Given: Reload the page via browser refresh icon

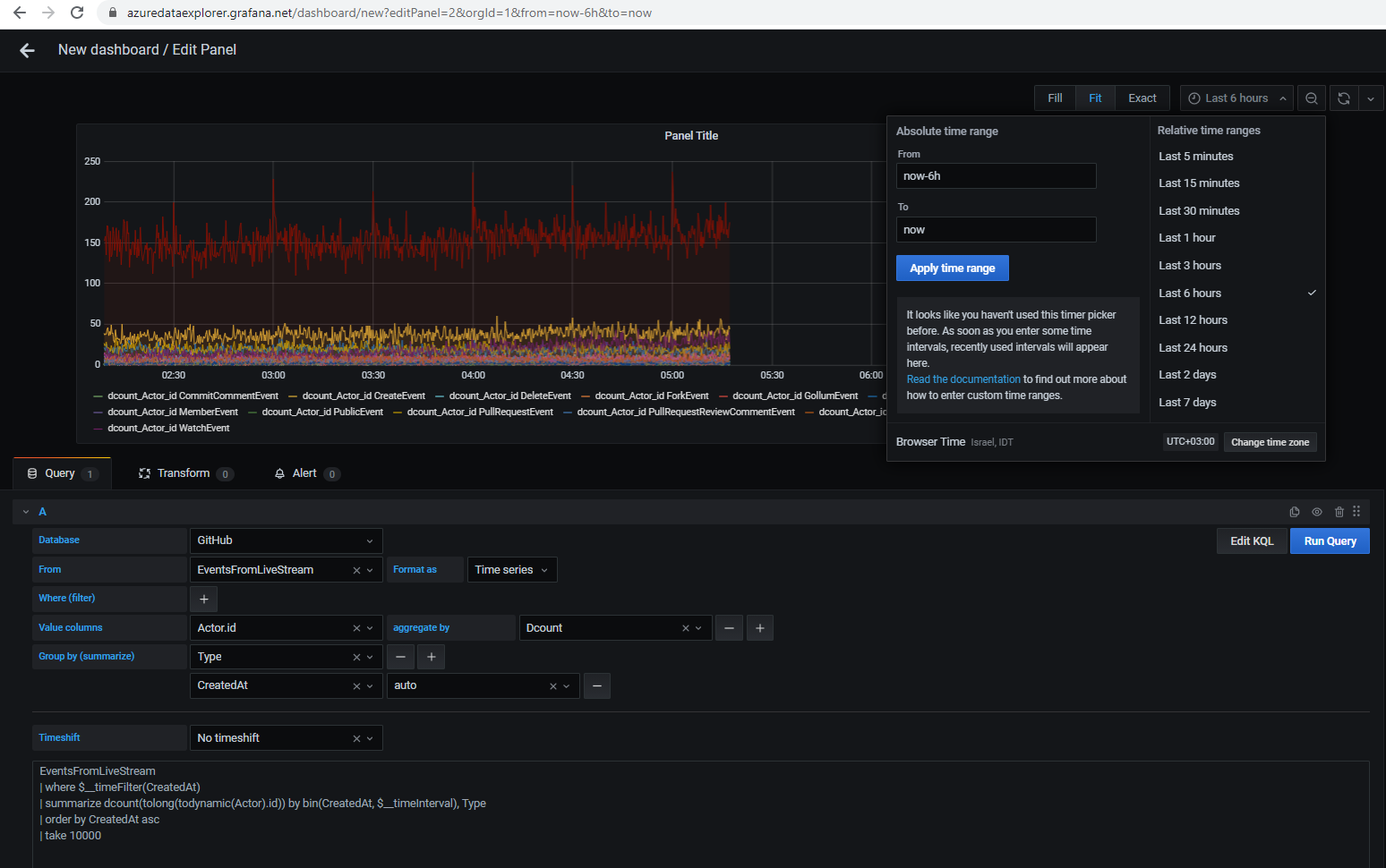Looking at the screenshot, I should click(76, 13).
